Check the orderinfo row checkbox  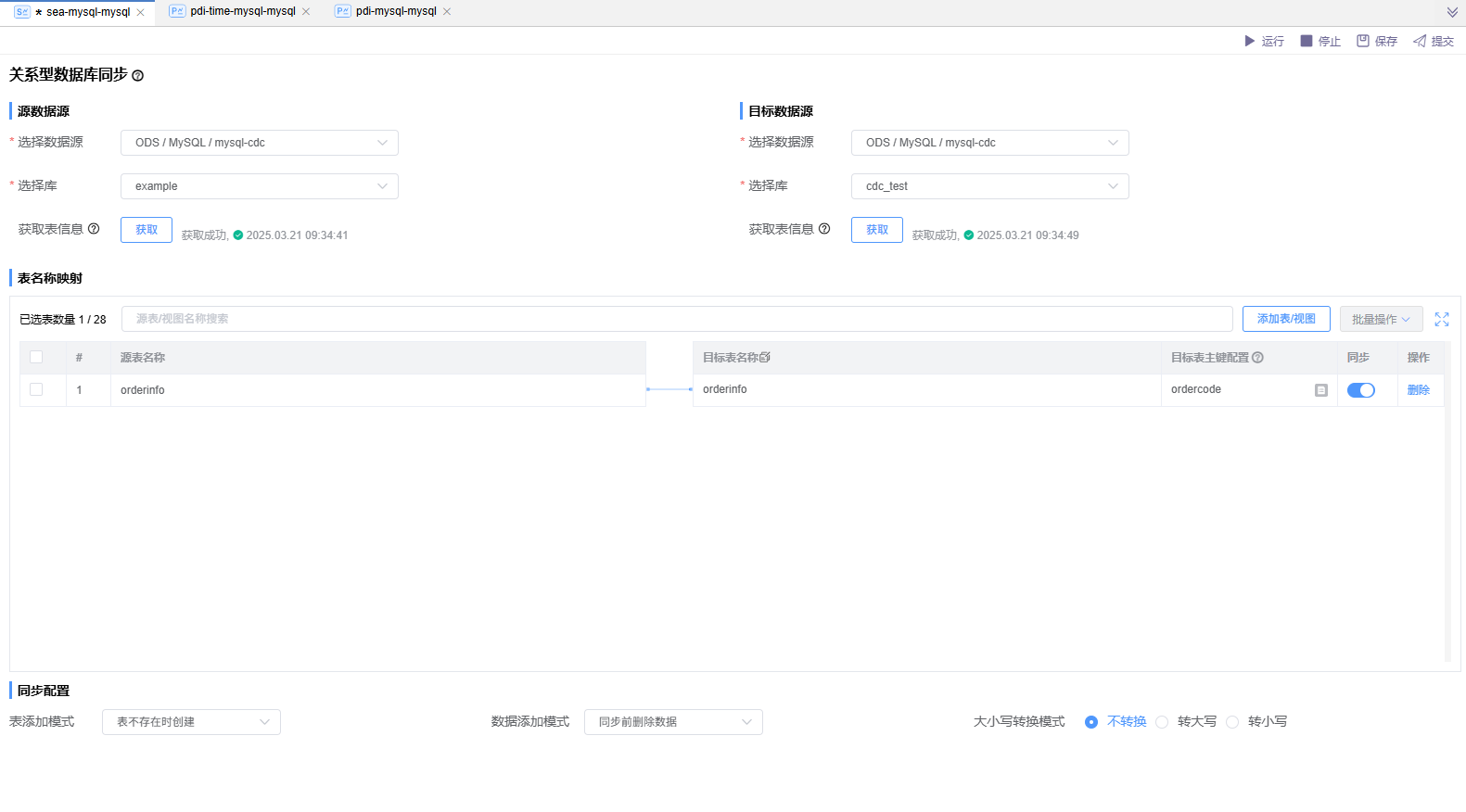click(36, 389)
